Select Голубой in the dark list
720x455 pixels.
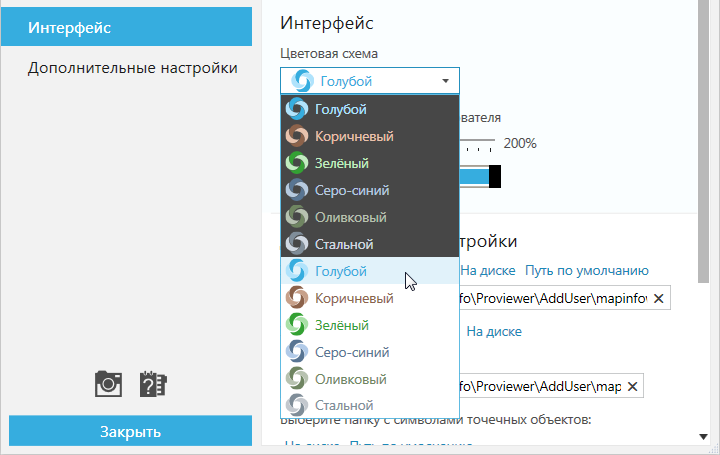(370, 109)
